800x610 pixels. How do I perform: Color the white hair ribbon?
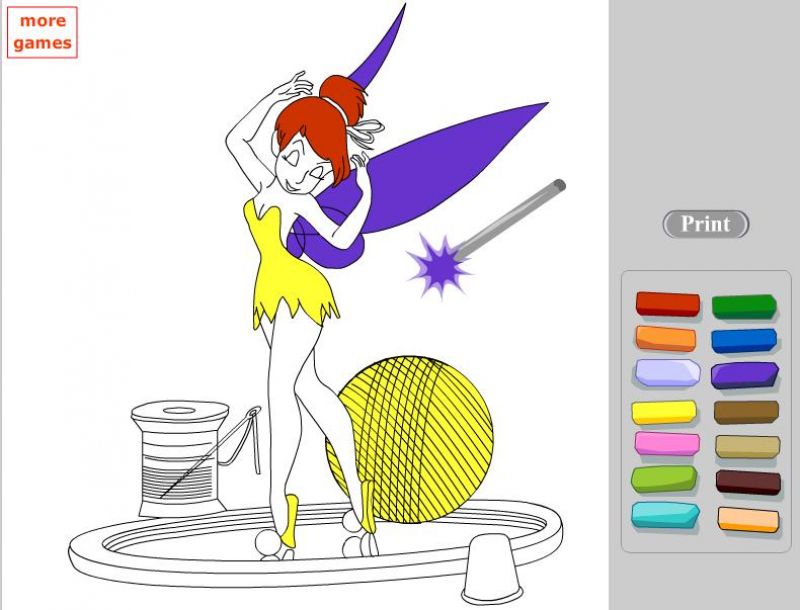pyautogui.click(x=367, y=132)
